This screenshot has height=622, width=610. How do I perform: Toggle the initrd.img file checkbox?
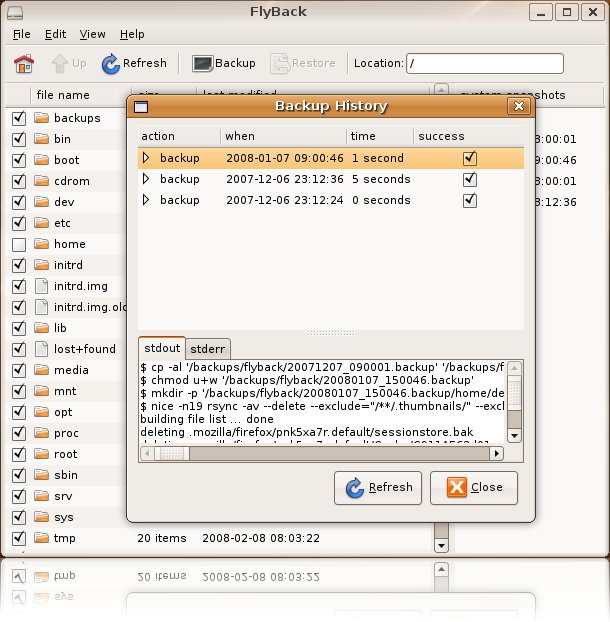19,286
